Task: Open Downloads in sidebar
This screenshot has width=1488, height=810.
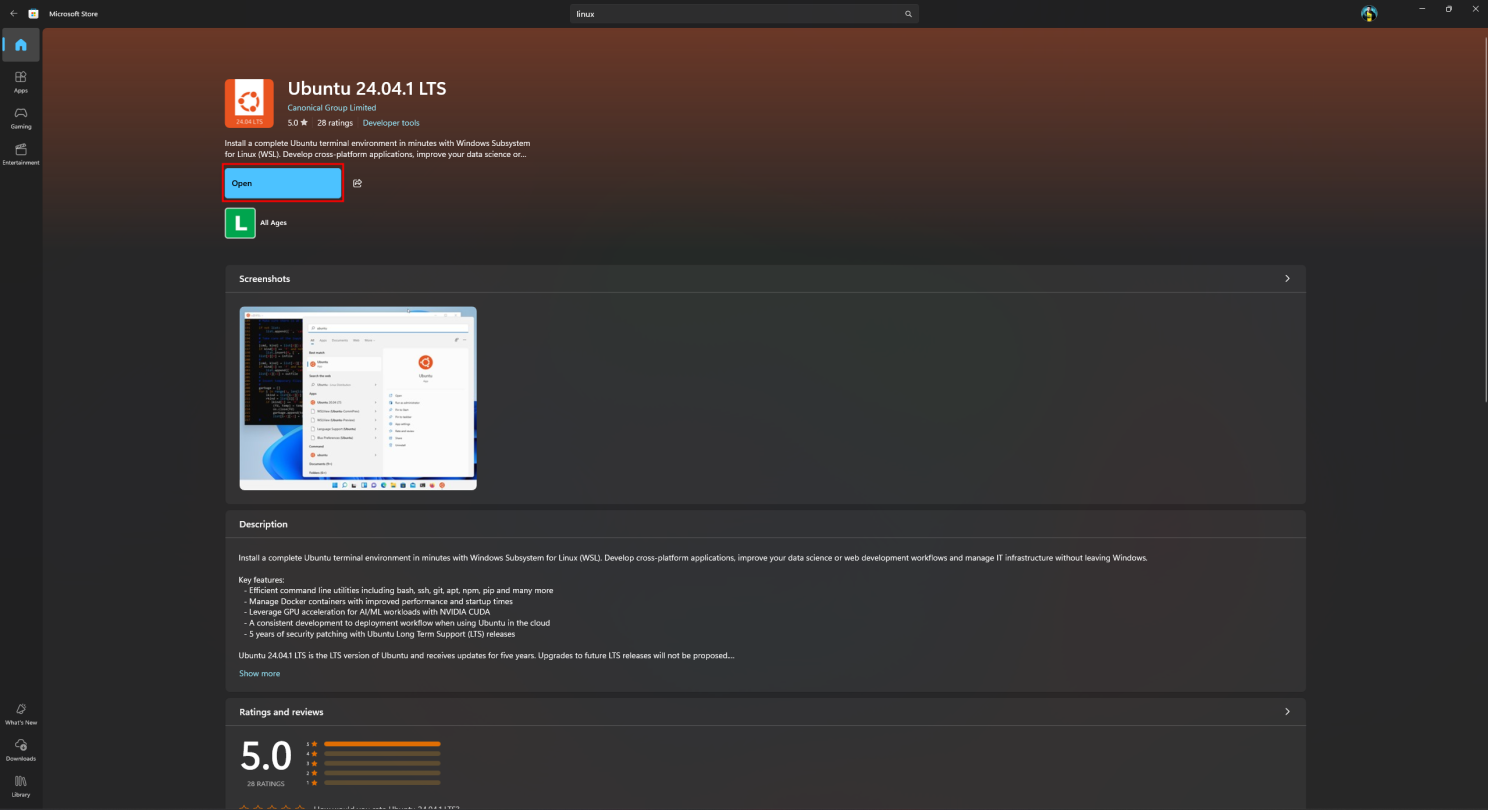Action: pos(21,750)
